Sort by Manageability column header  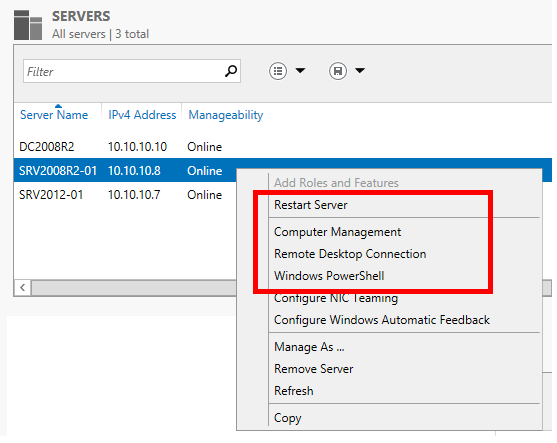[226, 115]
